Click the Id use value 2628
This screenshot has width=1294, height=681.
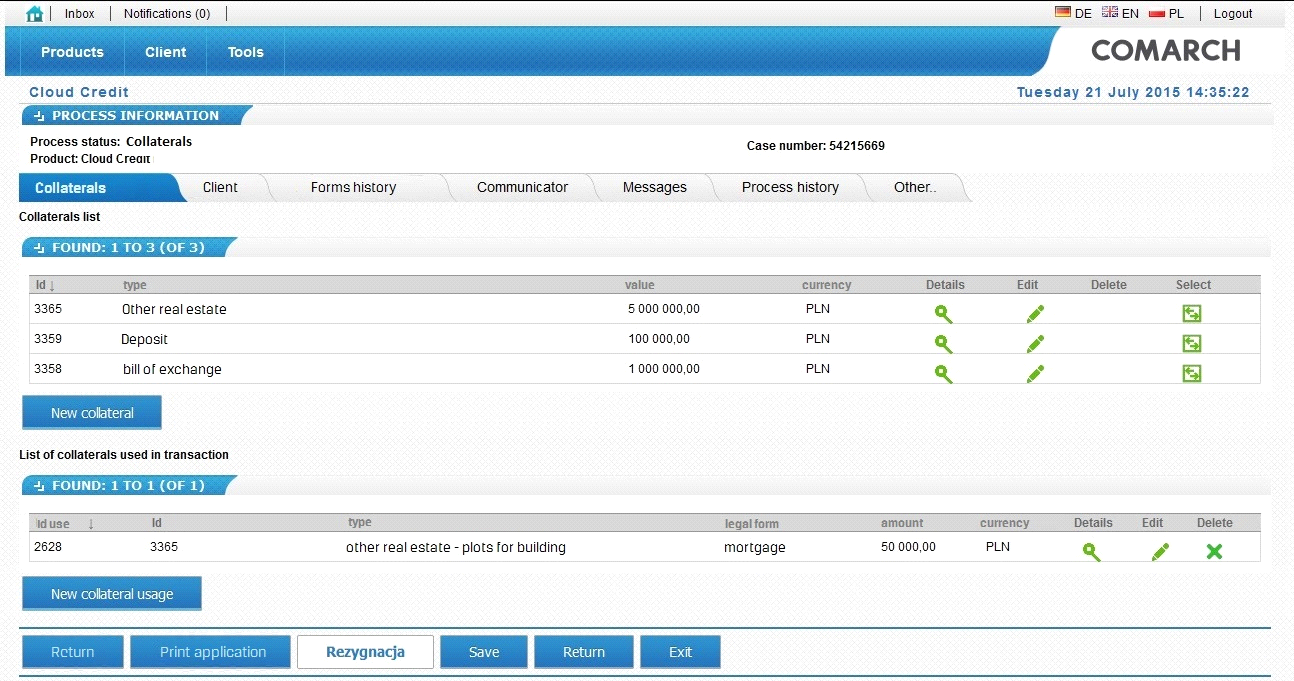(x=48, y=547)
